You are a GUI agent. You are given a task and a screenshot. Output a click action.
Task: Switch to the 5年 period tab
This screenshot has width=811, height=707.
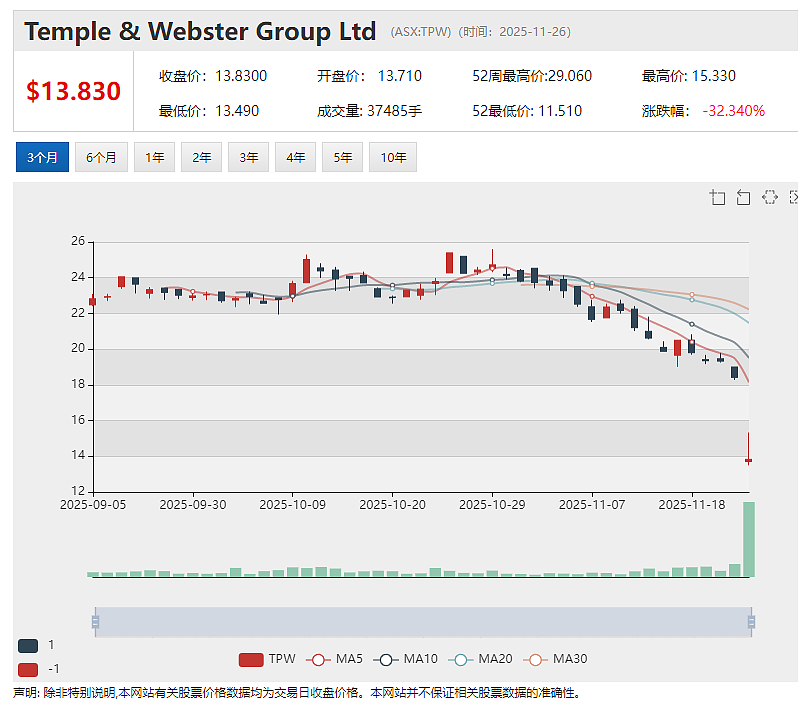coord(342,157)
